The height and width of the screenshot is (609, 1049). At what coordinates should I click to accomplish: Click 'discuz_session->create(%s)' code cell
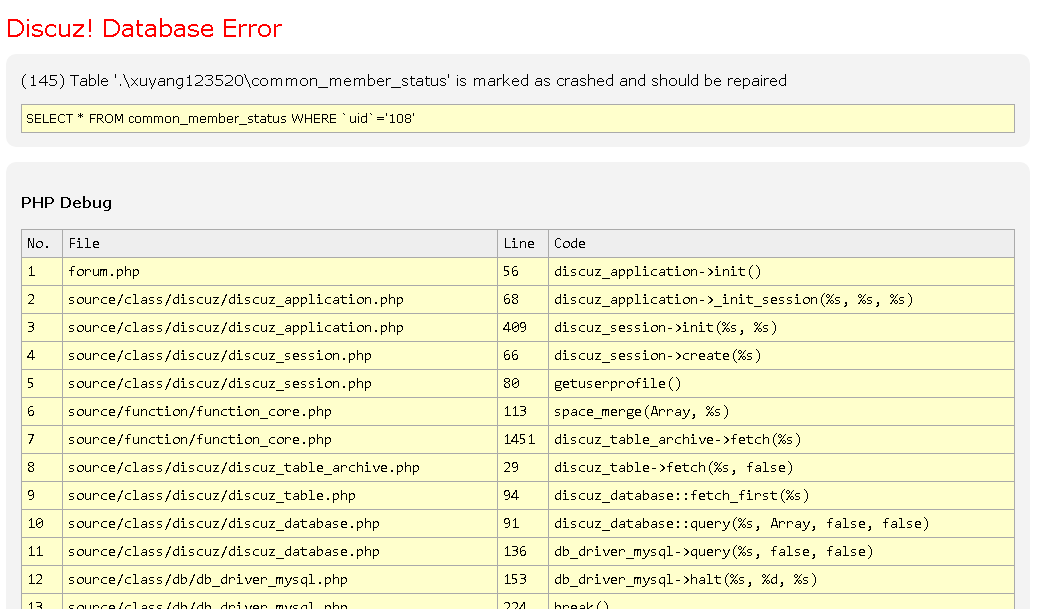(781, 356)
